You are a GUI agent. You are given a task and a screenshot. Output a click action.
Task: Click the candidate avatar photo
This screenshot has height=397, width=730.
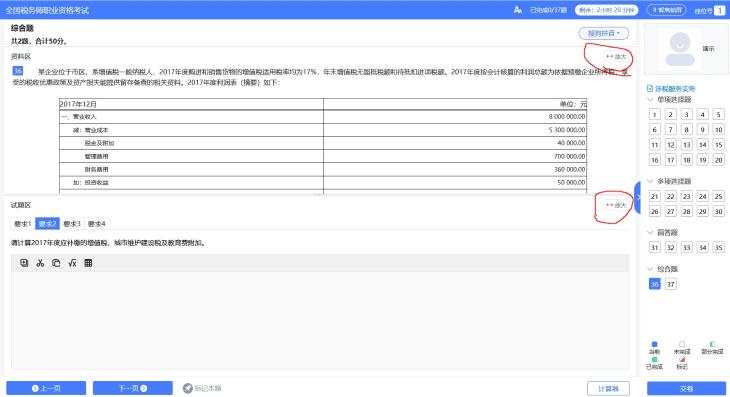pos(680,49)
